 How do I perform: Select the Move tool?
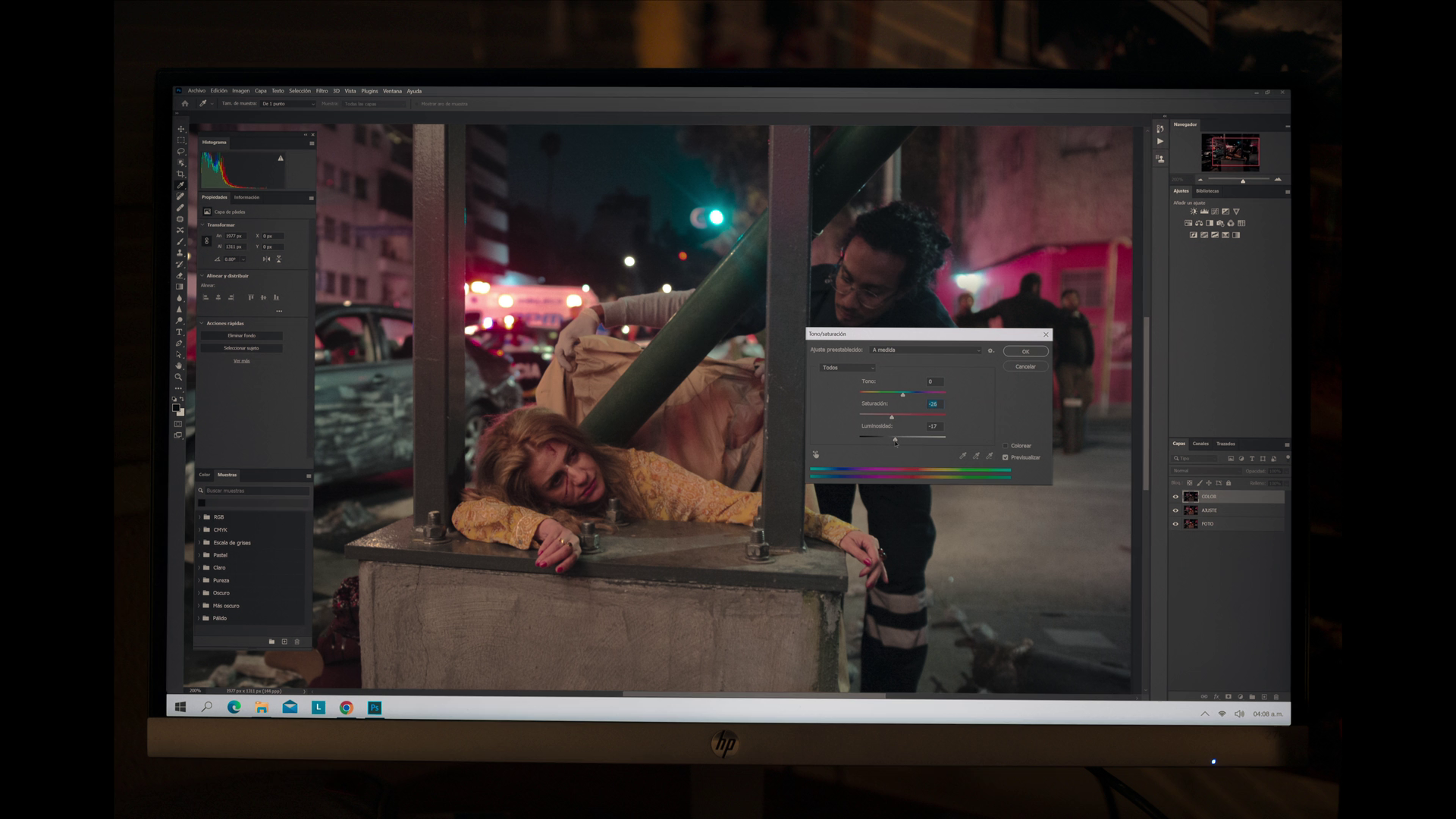click(180, 129)
